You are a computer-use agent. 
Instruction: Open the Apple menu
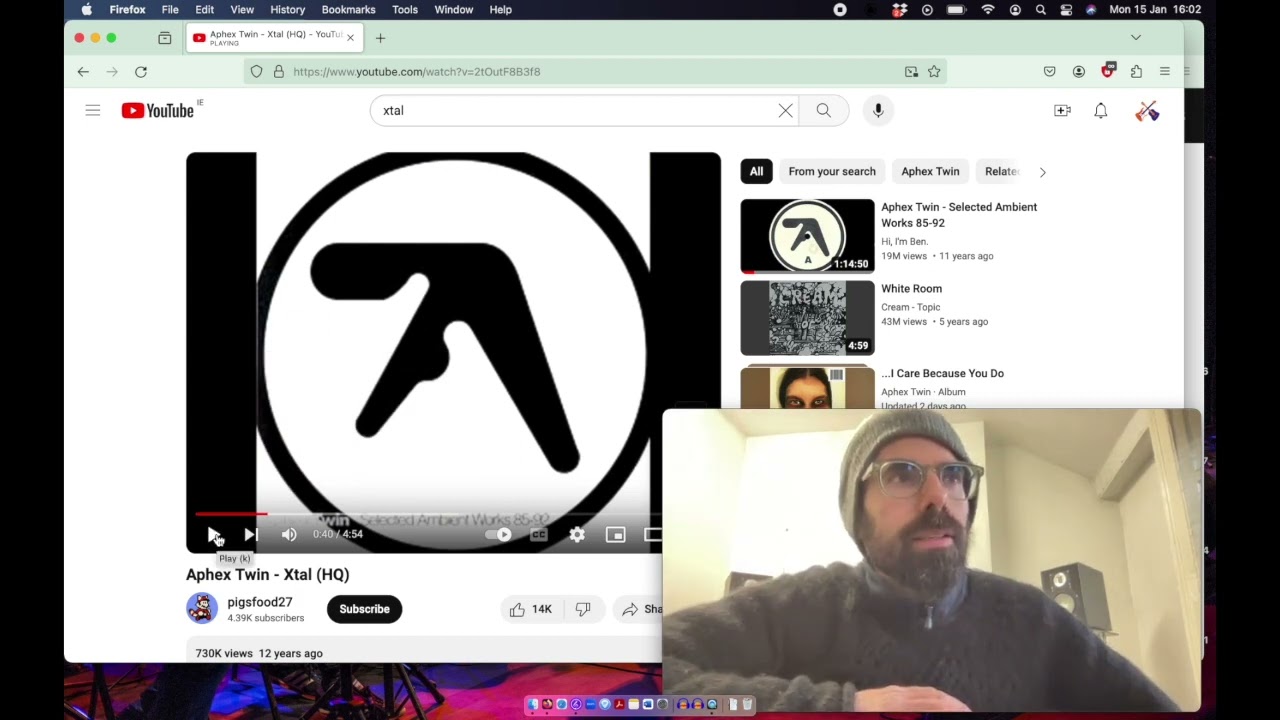click(86, 9)
